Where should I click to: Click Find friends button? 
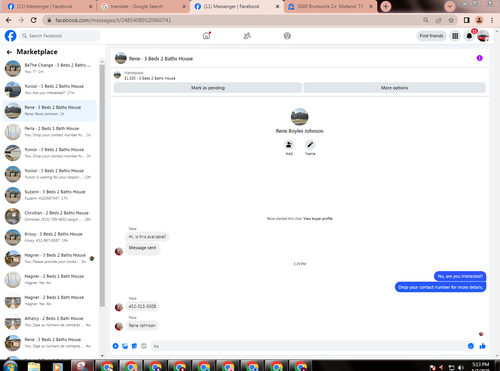pos(431,36)
